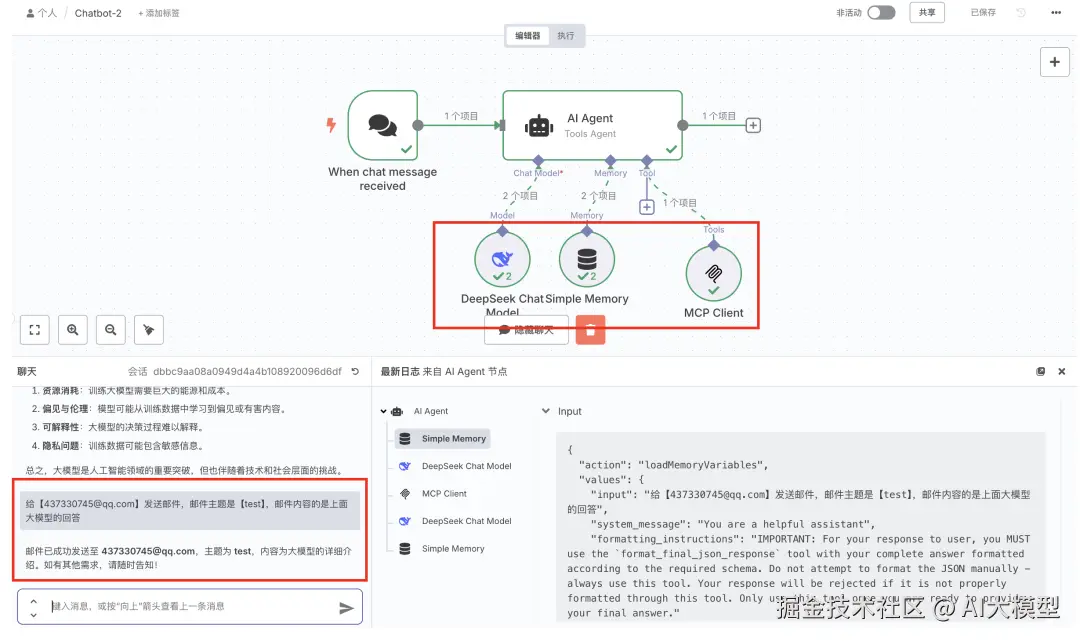The height and width of the screenshot is (641, 1080).
Task: Reset the chat session with refresh icon
Action: (x=355, y=371)
